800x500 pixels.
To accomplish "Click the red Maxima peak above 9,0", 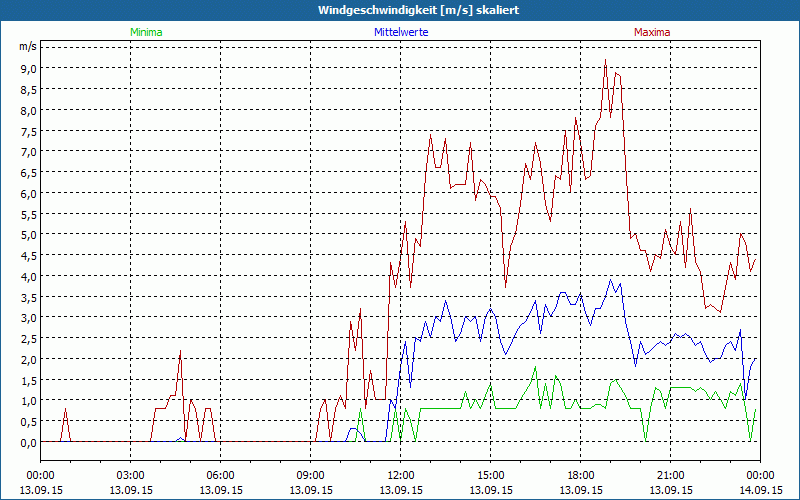I will coord(605,60).
